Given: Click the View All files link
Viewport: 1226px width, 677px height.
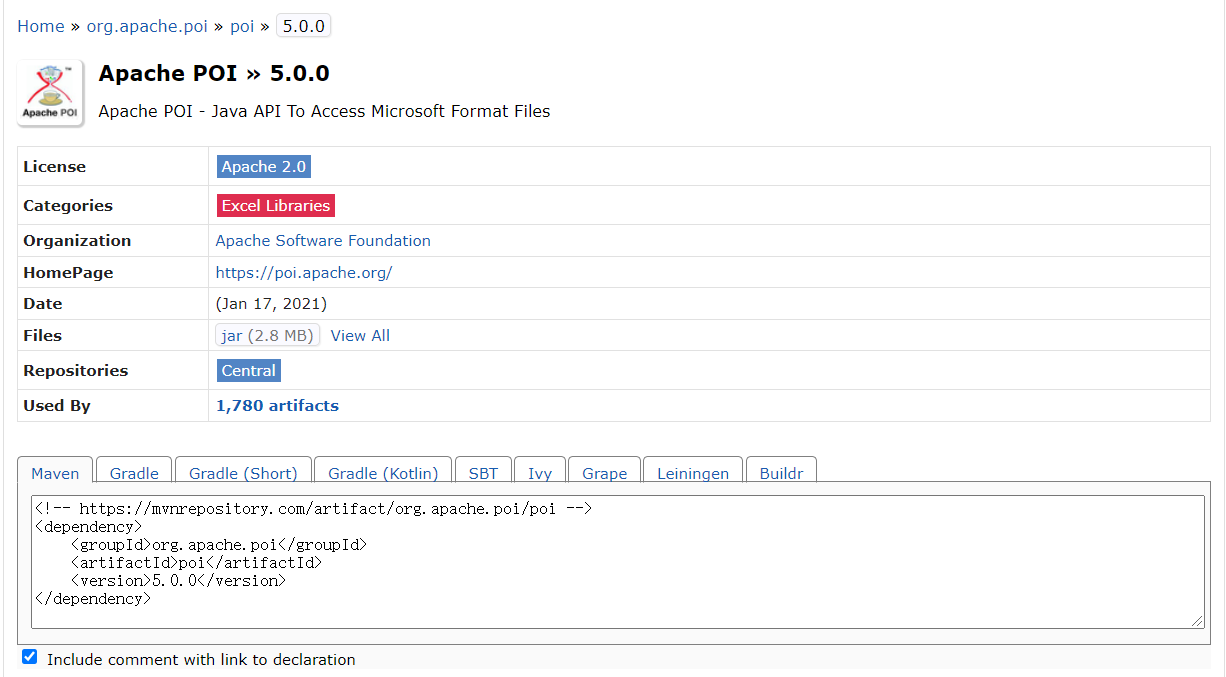Looking at the screenshot, I should coord(360,336).
